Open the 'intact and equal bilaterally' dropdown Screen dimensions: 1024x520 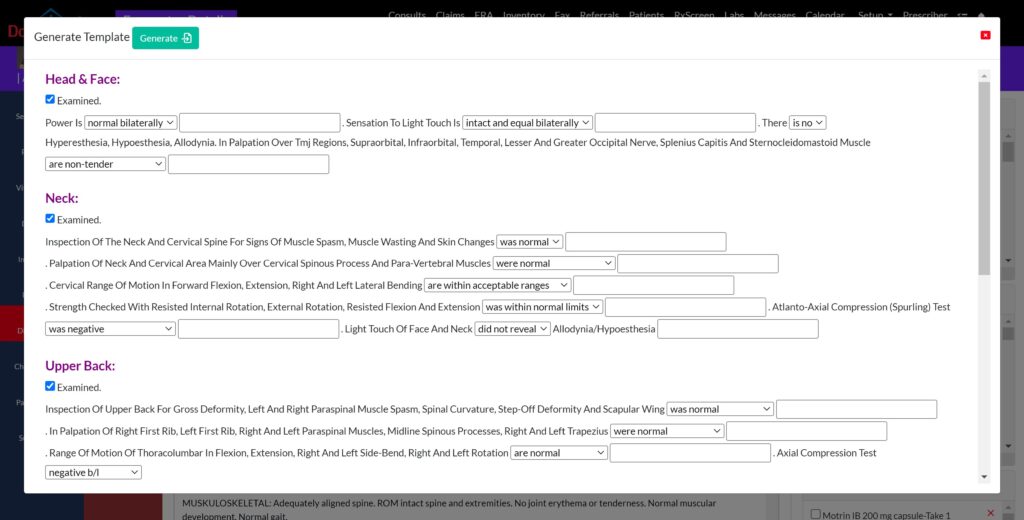pos(527,123)
